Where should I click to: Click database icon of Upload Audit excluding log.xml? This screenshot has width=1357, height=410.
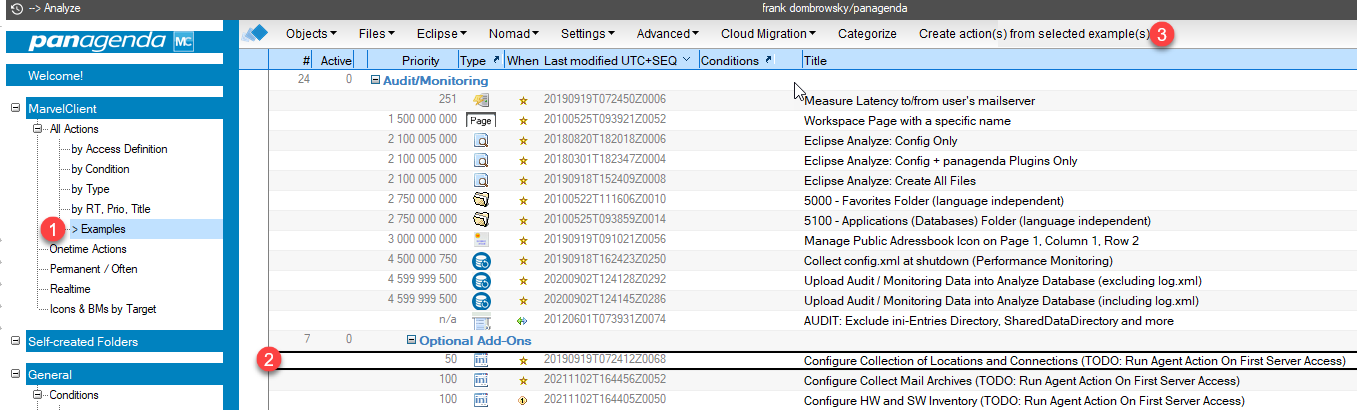click(481, 280)
